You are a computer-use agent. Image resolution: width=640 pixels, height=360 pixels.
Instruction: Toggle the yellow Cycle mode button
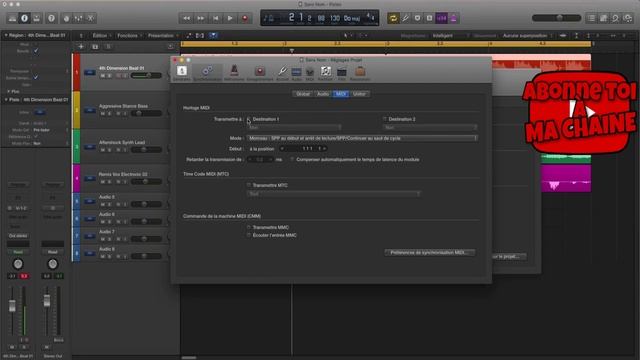tap(393, 18)
